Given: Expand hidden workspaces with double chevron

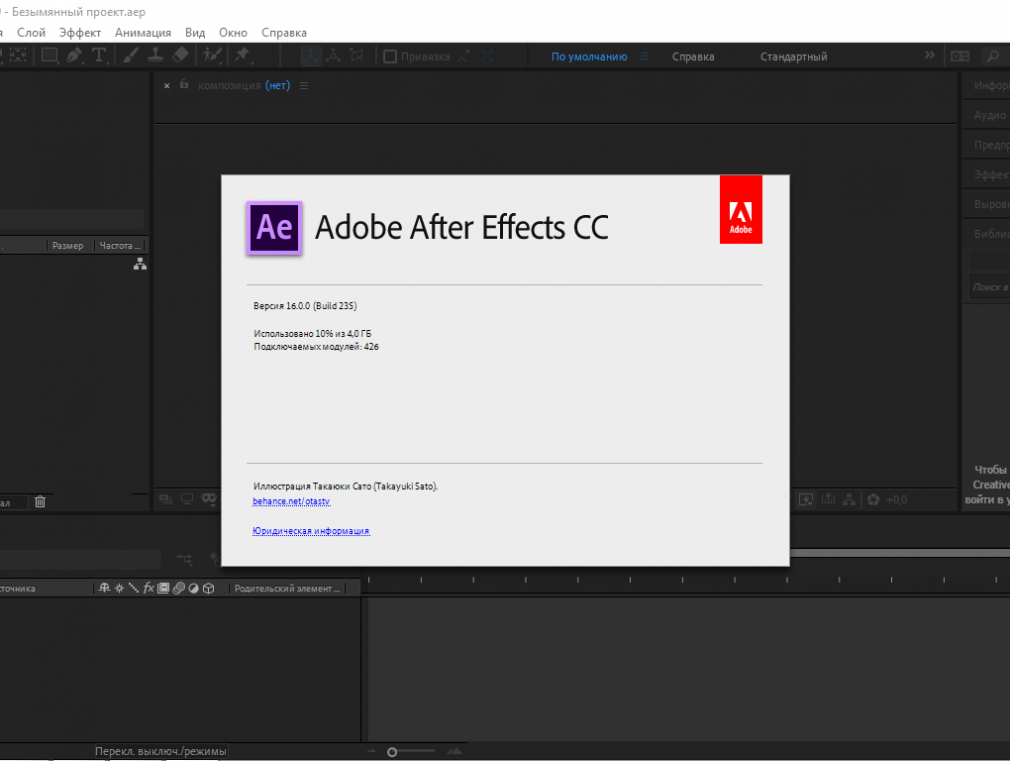Looking at the screenshot, I should click(x=929, y=55).
